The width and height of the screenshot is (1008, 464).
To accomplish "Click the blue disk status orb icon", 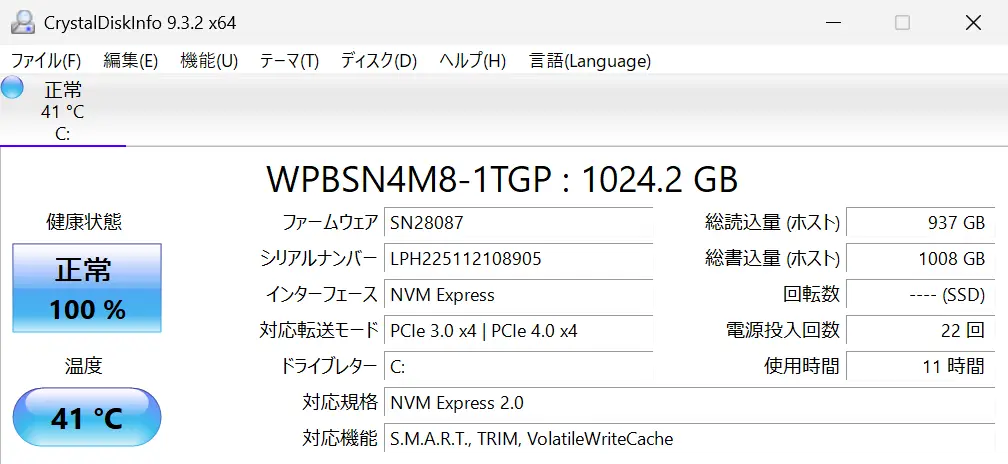I will [13, 88].
